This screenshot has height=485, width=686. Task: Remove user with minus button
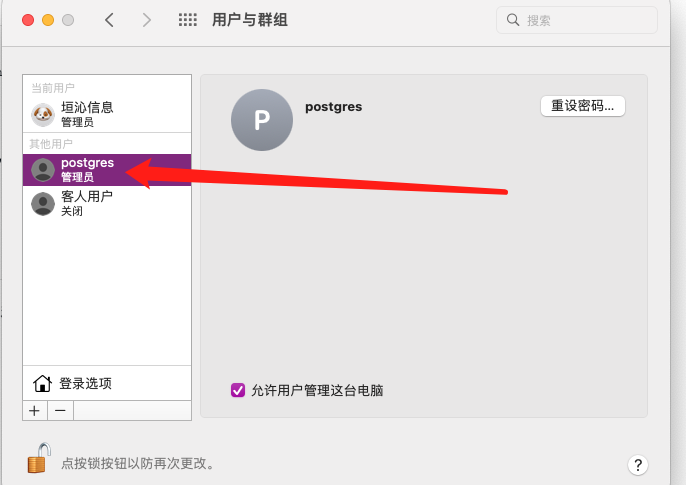pyautogui.click(x=60, y=411)
